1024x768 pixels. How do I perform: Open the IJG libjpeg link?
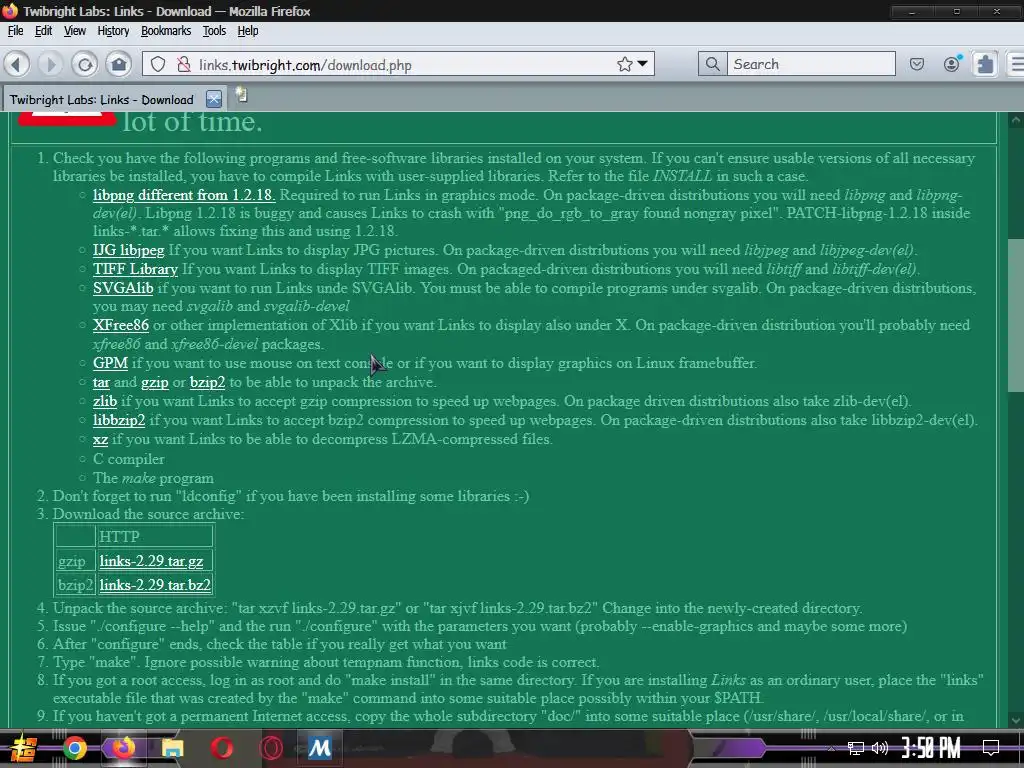(129, 250)
